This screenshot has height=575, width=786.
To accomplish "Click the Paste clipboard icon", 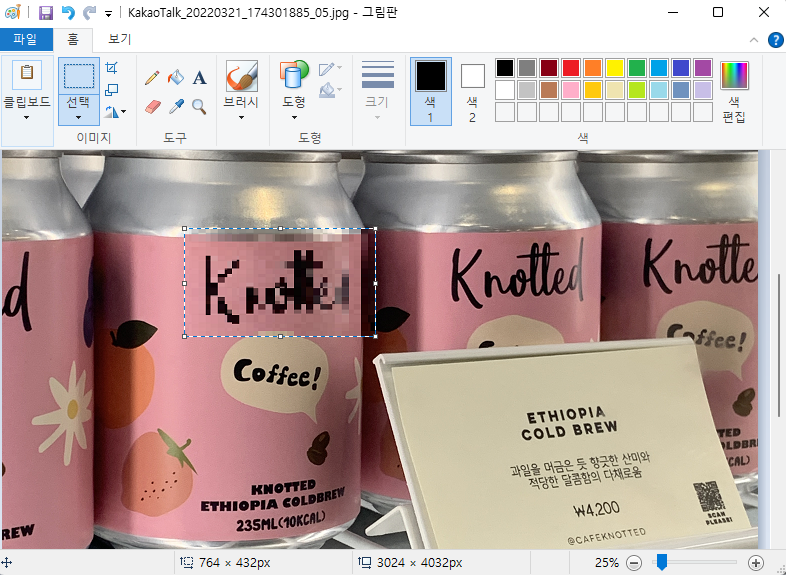I will pos(27,74).
